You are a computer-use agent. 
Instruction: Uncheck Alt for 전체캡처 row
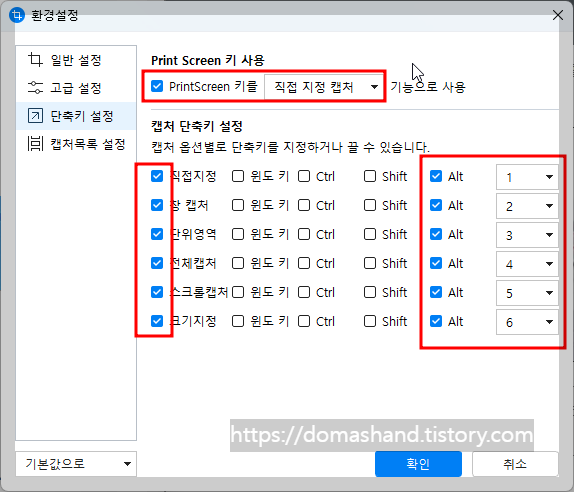pyautogui.click(x=436, y=263)
